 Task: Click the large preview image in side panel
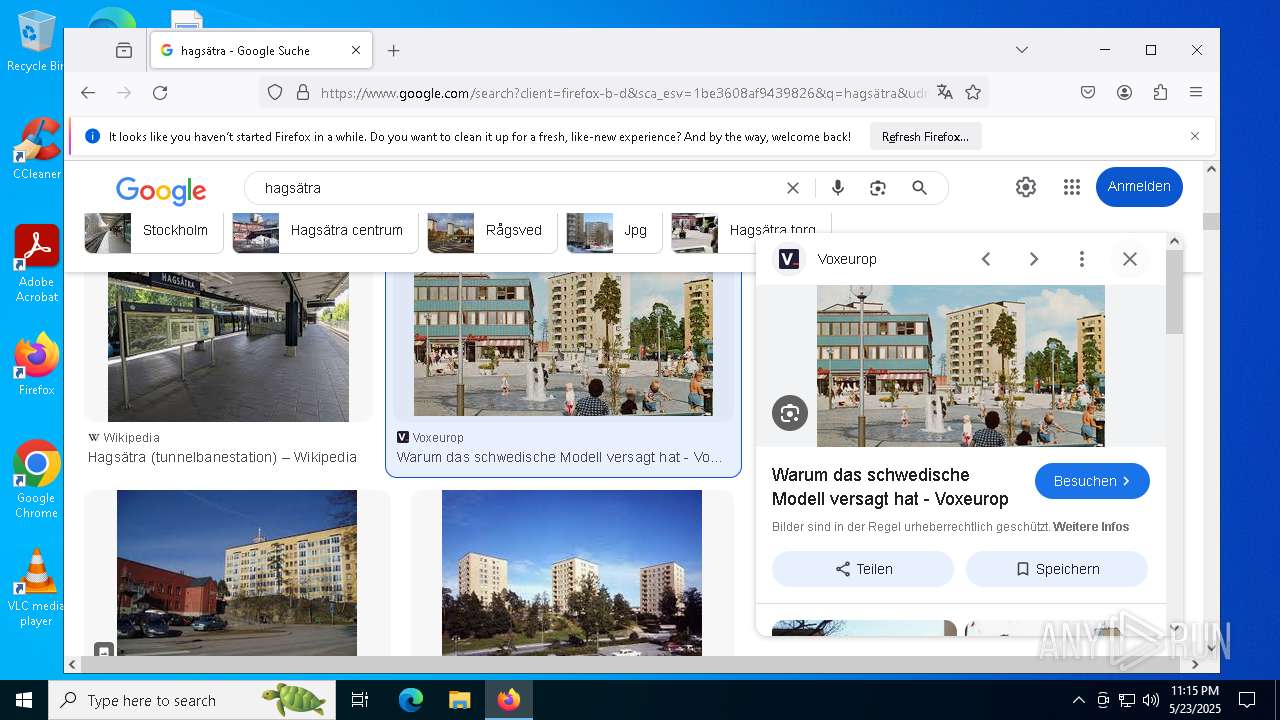961,366
